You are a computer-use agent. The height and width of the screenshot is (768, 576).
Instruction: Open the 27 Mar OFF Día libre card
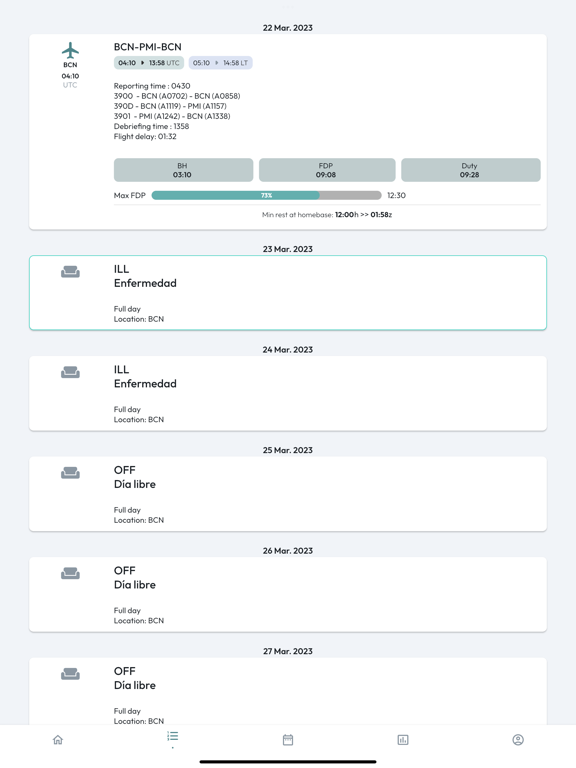point(288,691)
